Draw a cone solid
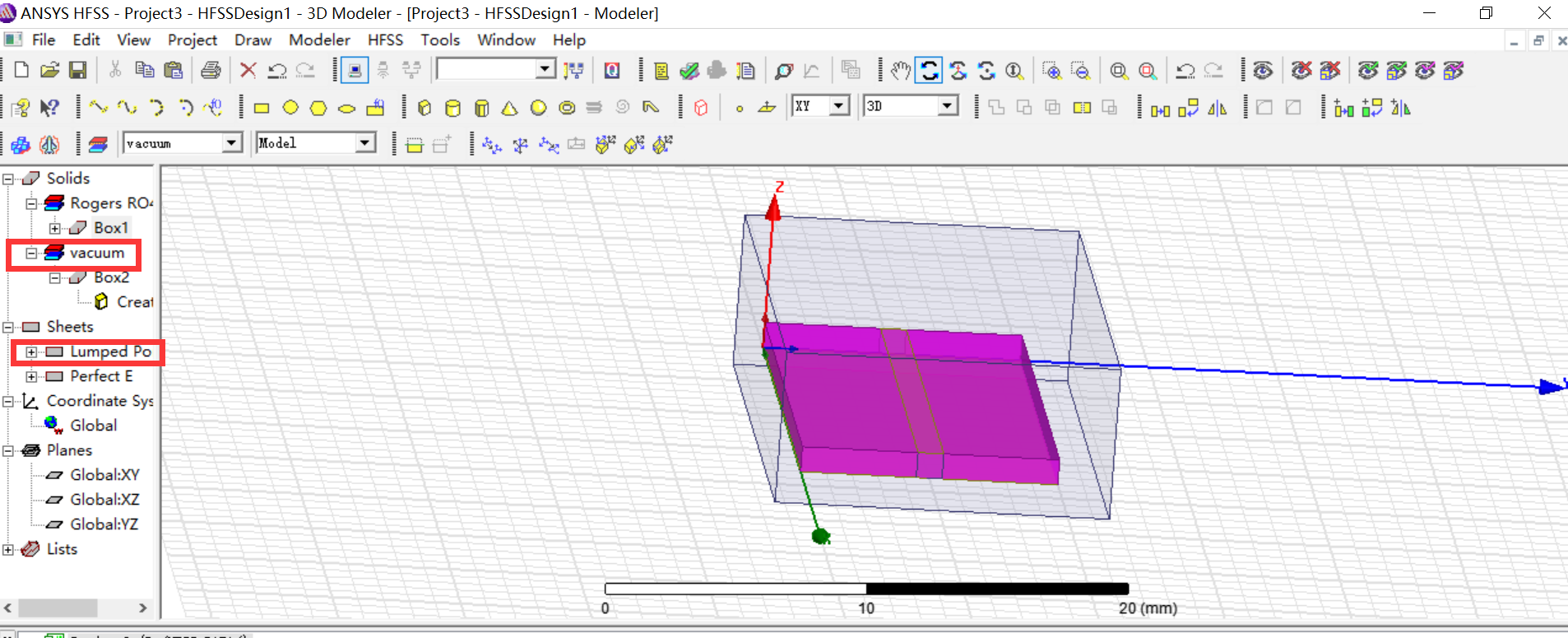 point(510,108)
